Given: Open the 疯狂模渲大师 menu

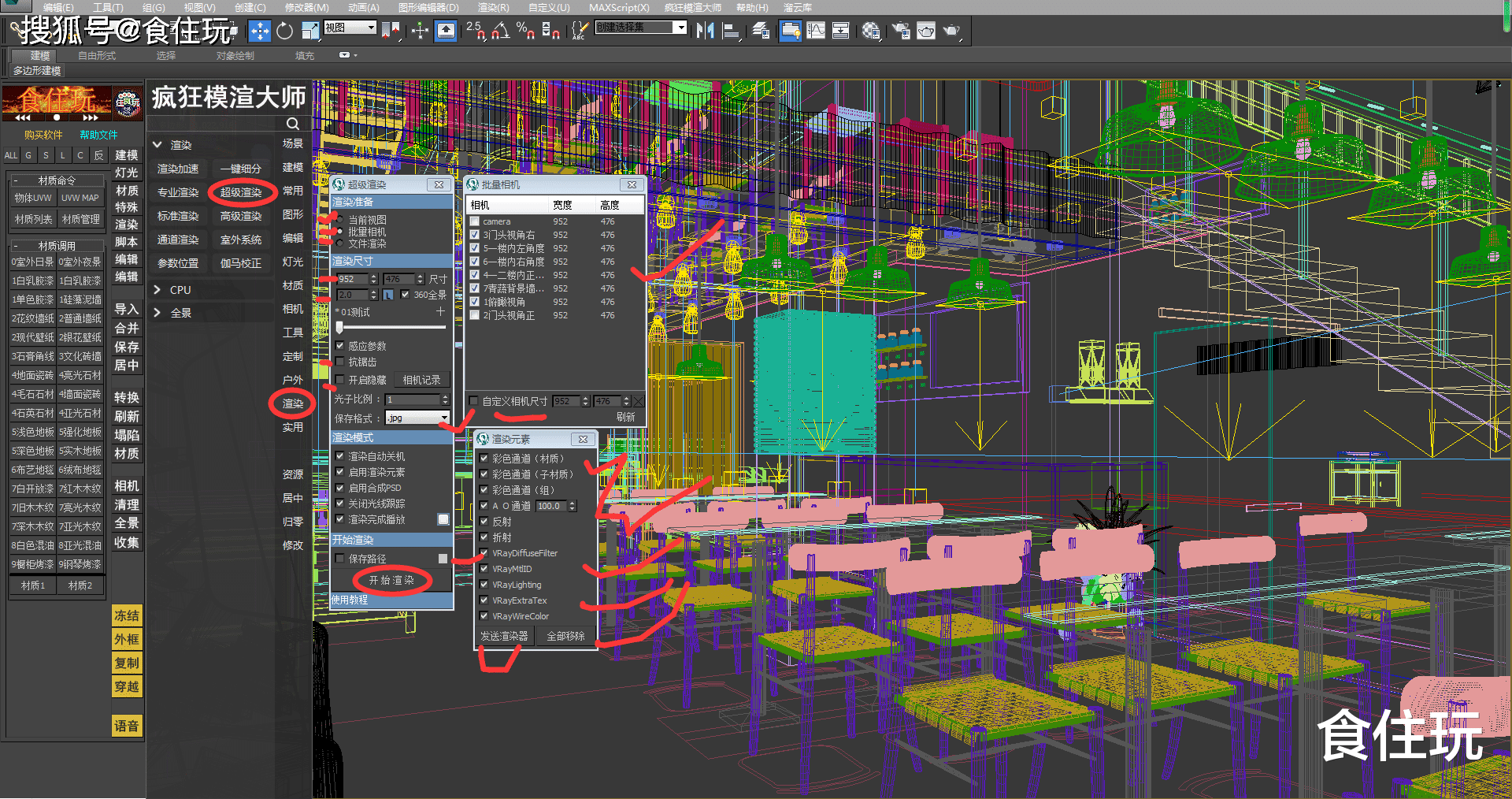Looking at the screenshot, I should (x=692, y=7).
